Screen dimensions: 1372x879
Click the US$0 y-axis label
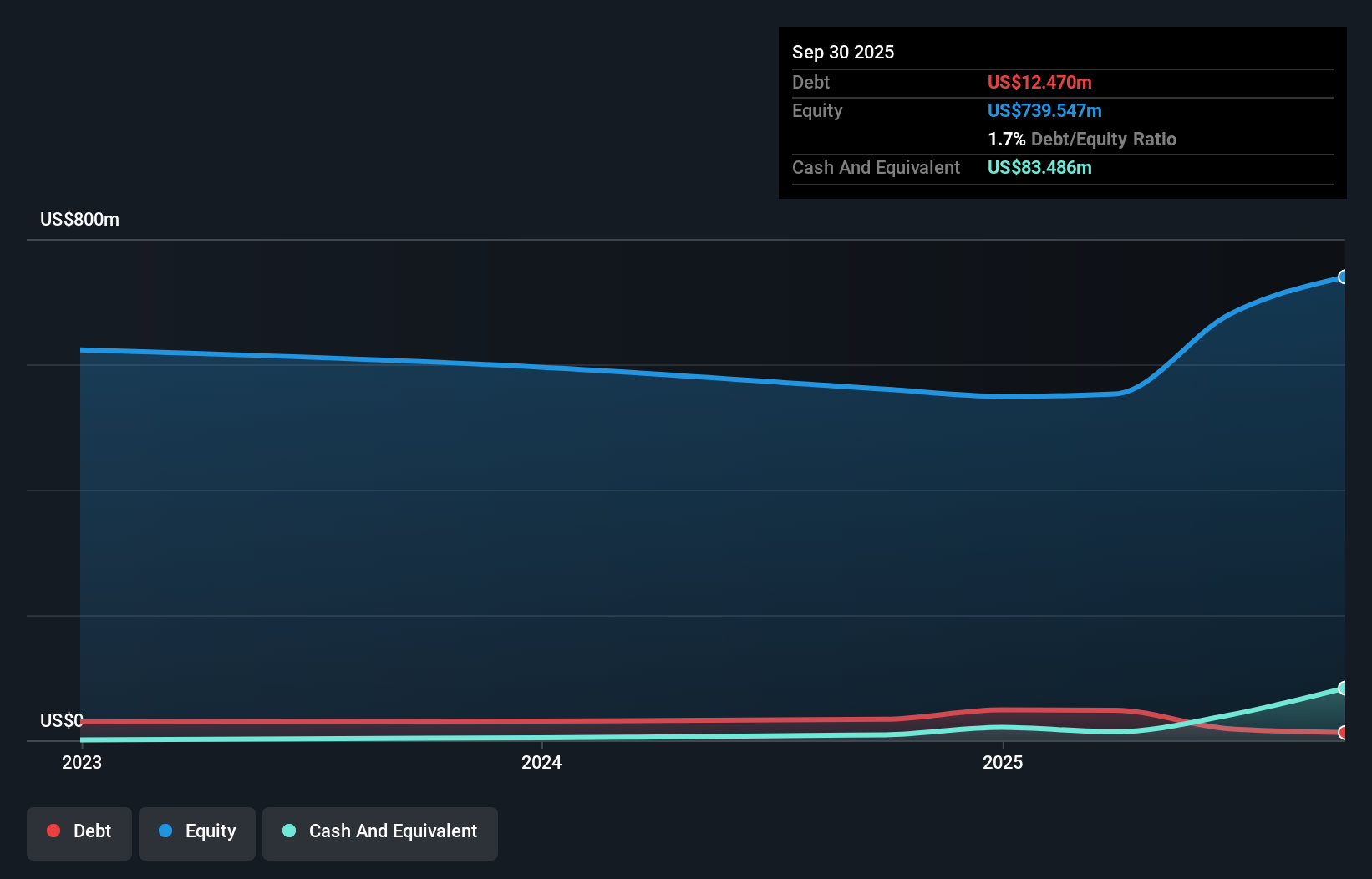click(x=62, y=720)
